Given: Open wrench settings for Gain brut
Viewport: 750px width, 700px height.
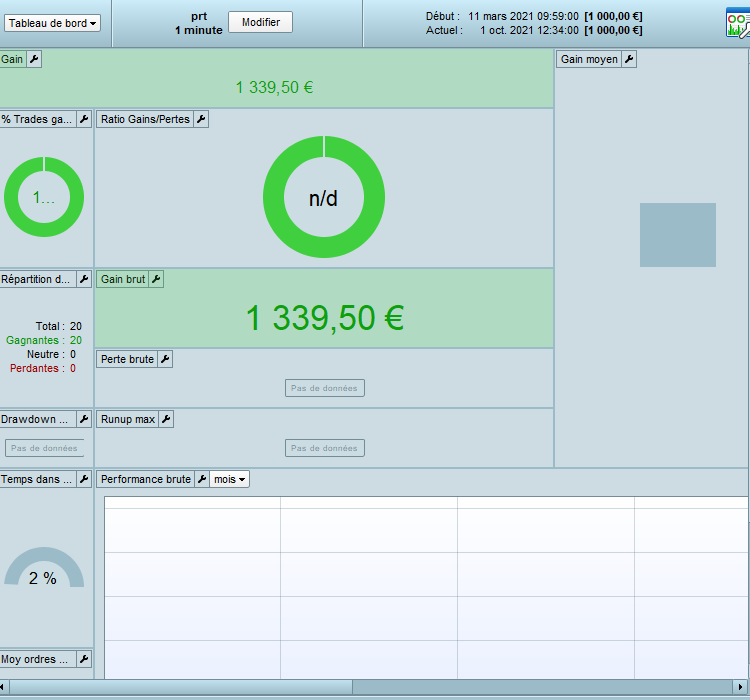Looking at the screenshot, I should 156,279.
